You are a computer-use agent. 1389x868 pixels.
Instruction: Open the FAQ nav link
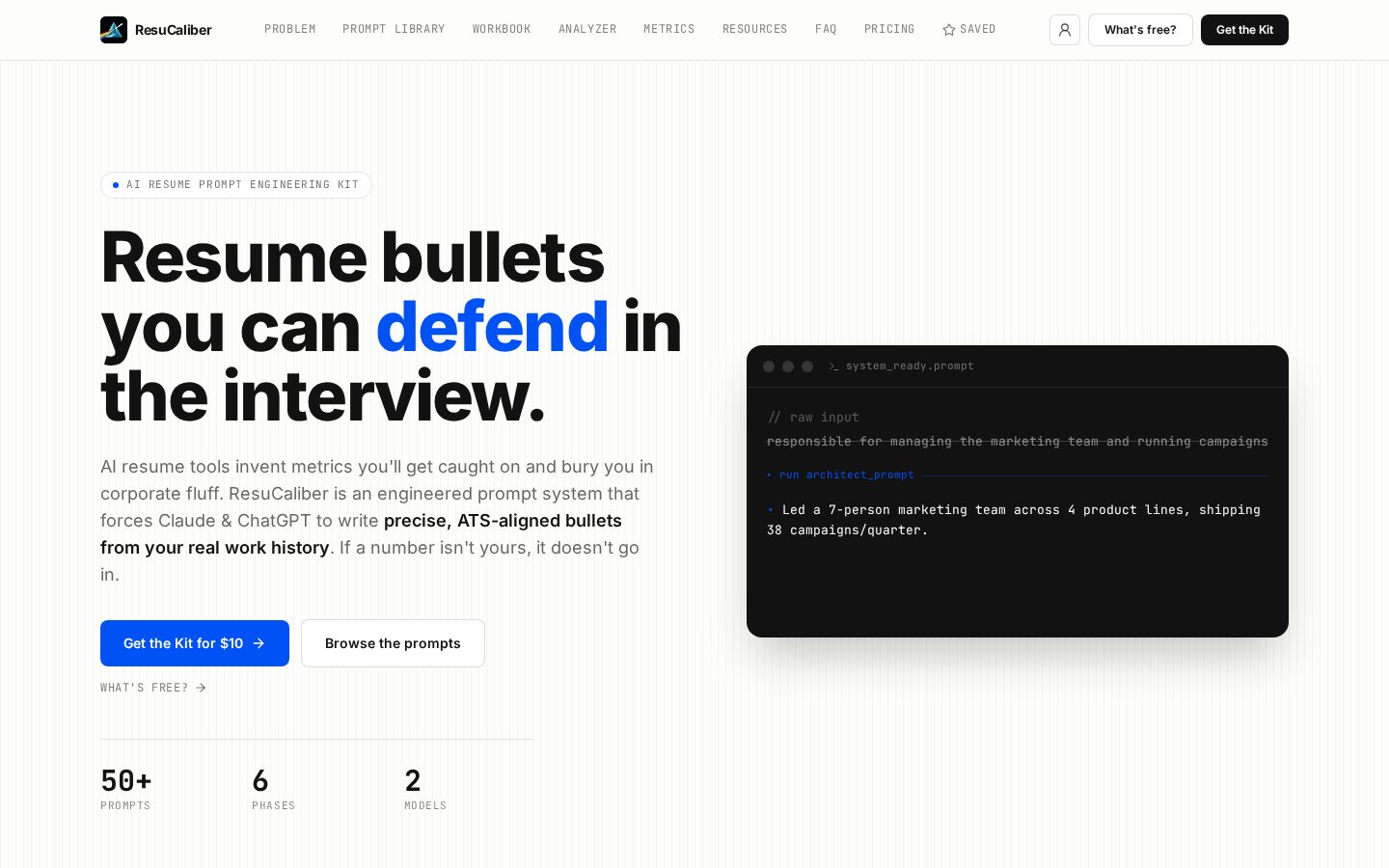point(826,30)
